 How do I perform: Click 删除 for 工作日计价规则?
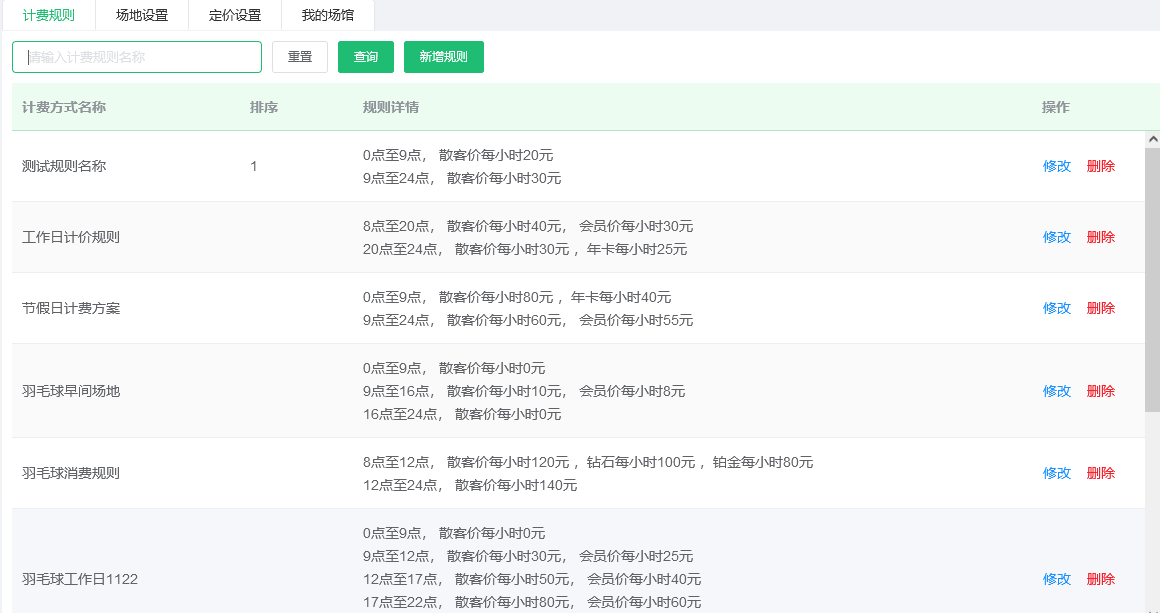[1100, 237]
